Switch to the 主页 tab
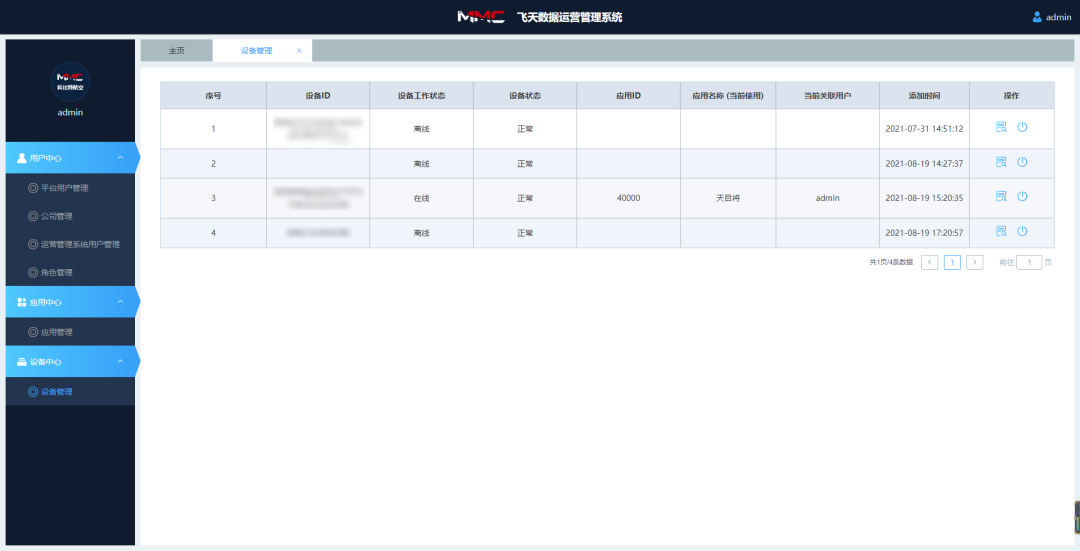This screenshot has height=551, width=1080. point(176,50)
